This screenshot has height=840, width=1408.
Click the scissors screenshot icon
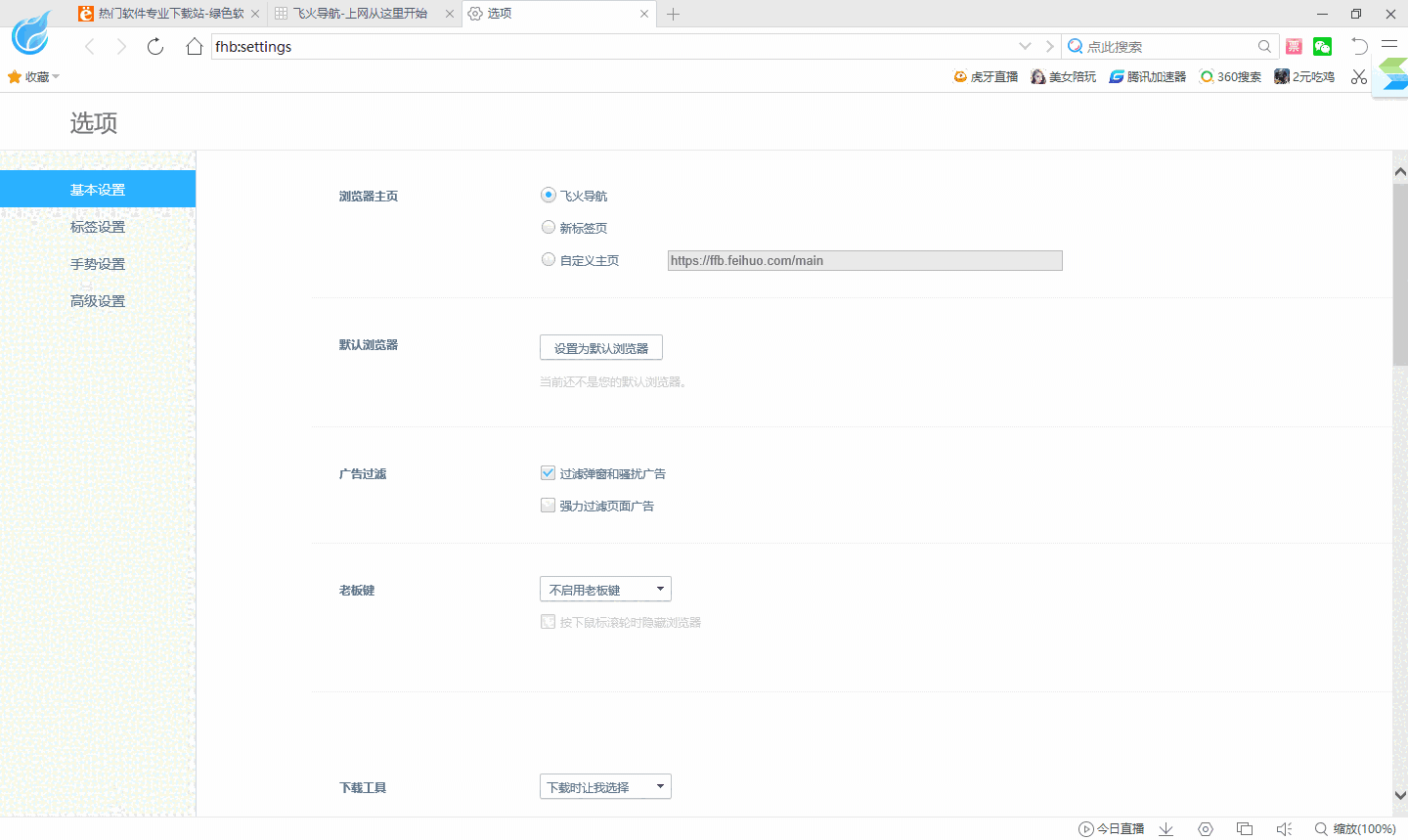coord(1359,76)
